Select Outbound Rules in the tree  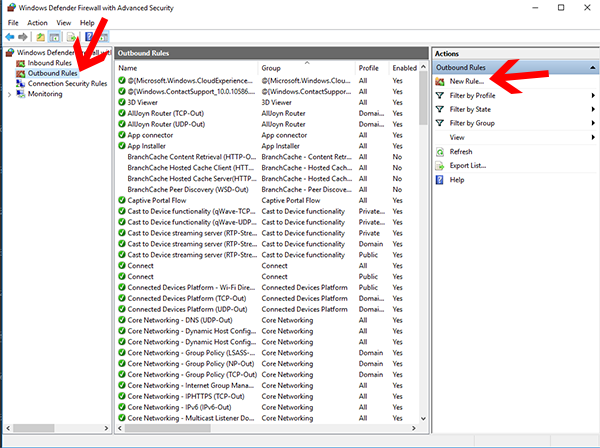(53, 73)
